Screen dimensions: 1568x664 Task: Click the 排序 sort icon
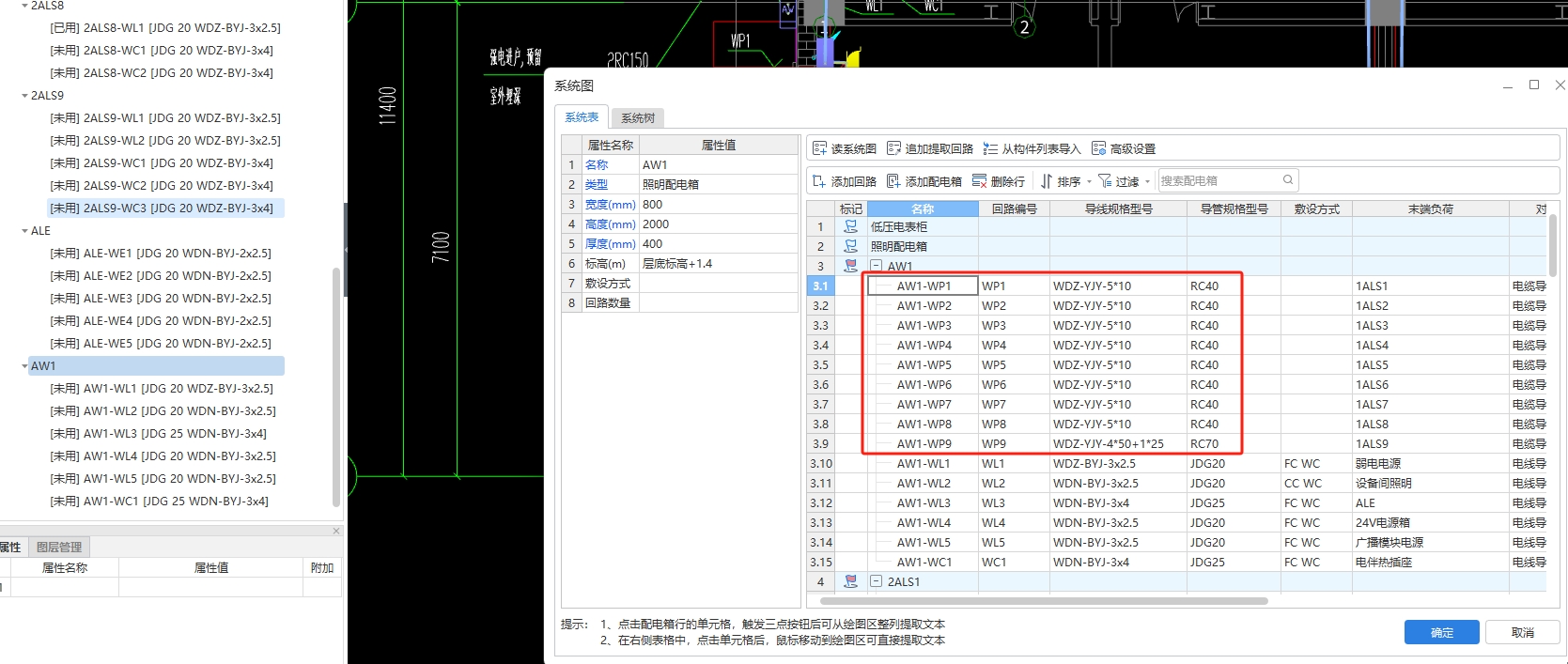[1046, 181]
